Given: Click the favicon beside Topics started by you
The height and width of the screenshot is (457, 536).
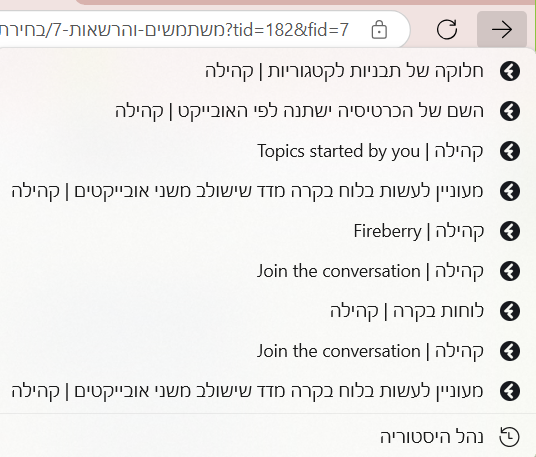Looking at the screenshot, I should click(x=510, y=151).
